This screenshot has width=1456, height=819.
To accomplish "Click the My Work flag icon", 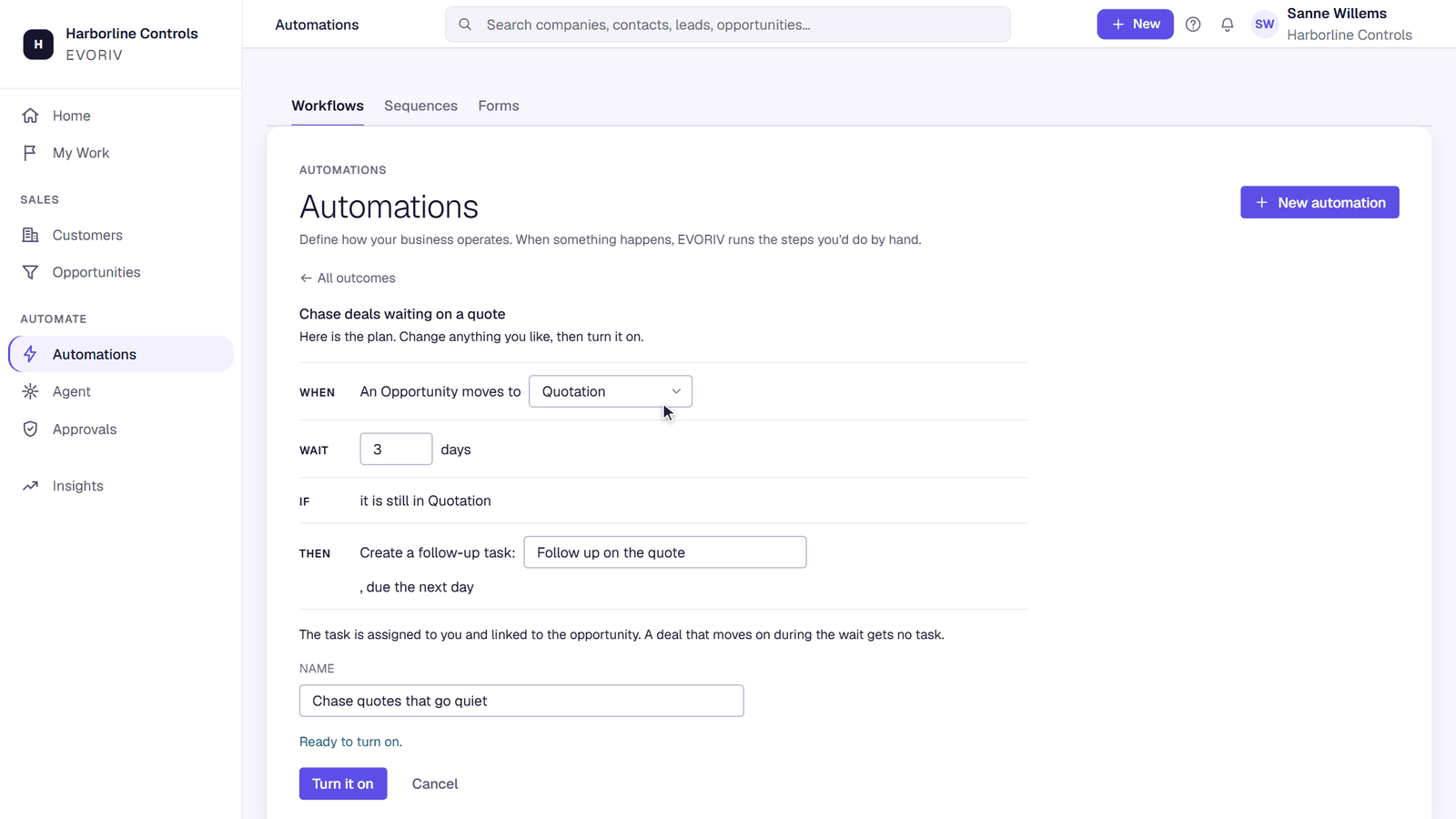I will [x=30, y=153].
